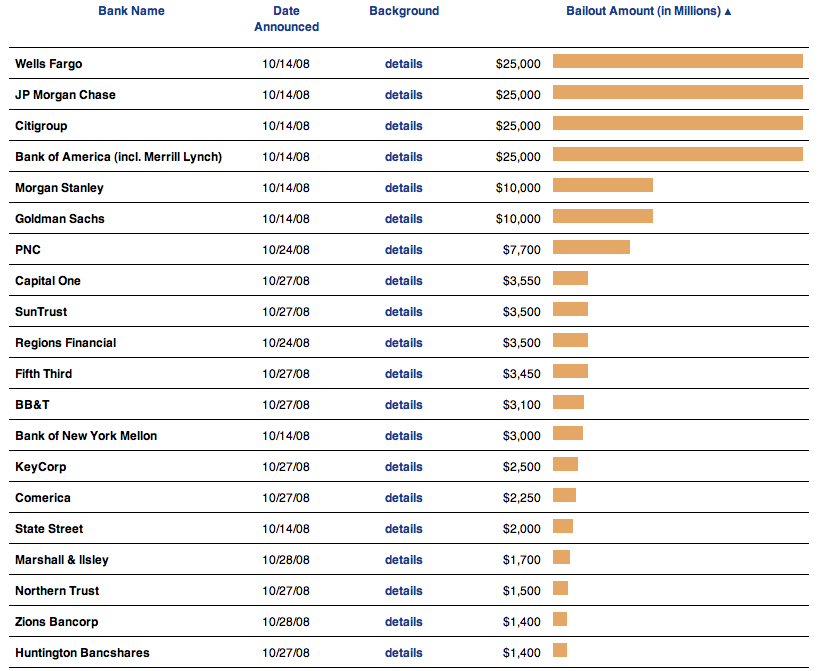Click PNC's 10/24/08 announcement date
The width and height of the screenshot is (821, 671).
(x=286, y=250)
